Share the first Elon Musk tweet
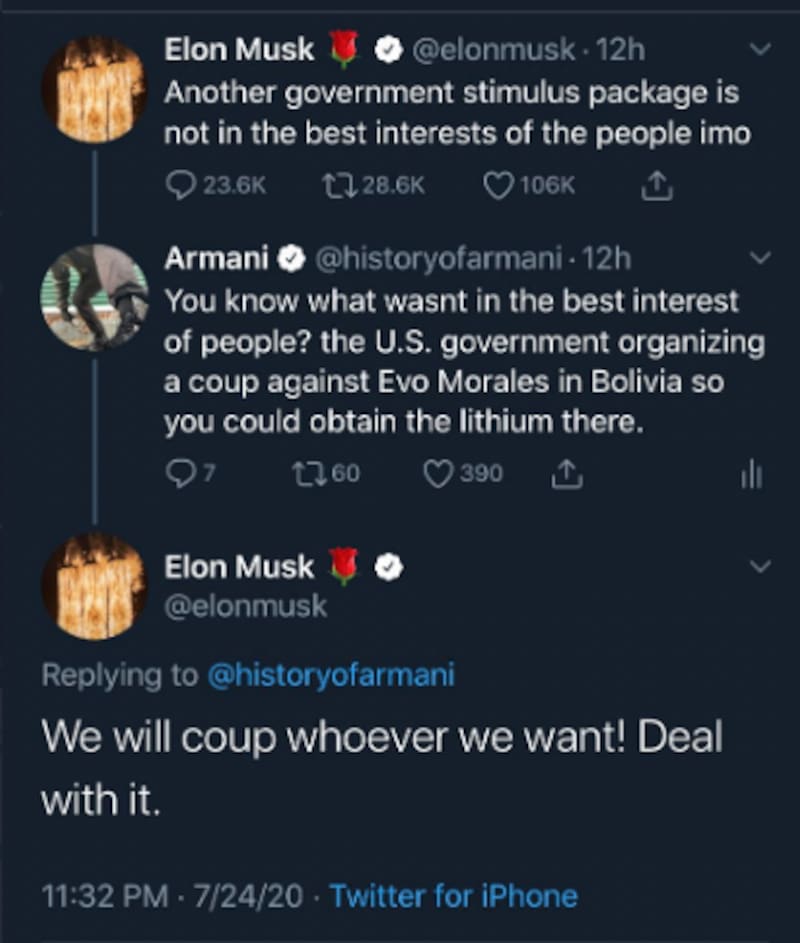Image resolution: width=800 pixels, height=943 pixels. click(x=655, y=185)
